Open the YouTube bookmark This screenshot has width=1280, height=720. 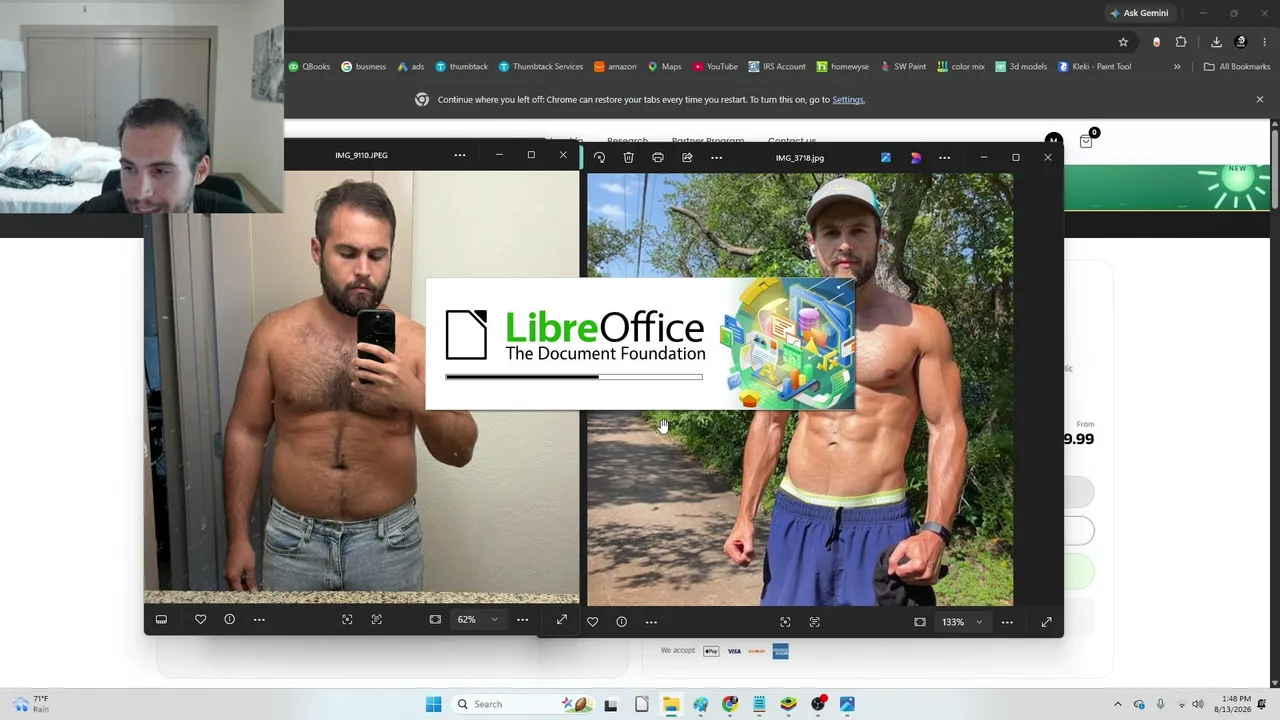[715, 67]
